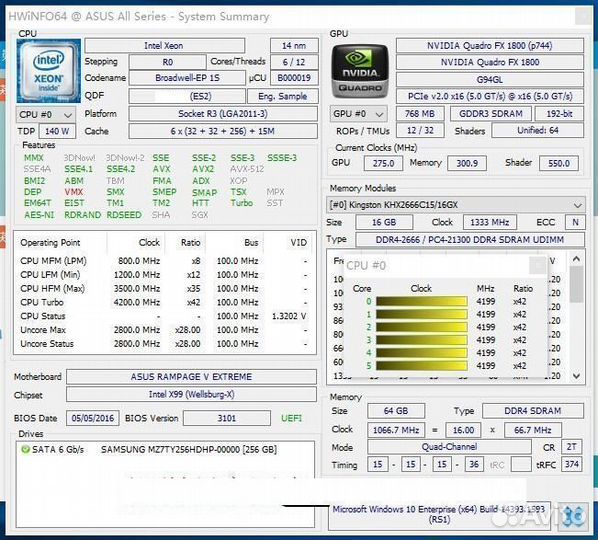Click the BIOS date 05/05/2016 field

point(93,418)
